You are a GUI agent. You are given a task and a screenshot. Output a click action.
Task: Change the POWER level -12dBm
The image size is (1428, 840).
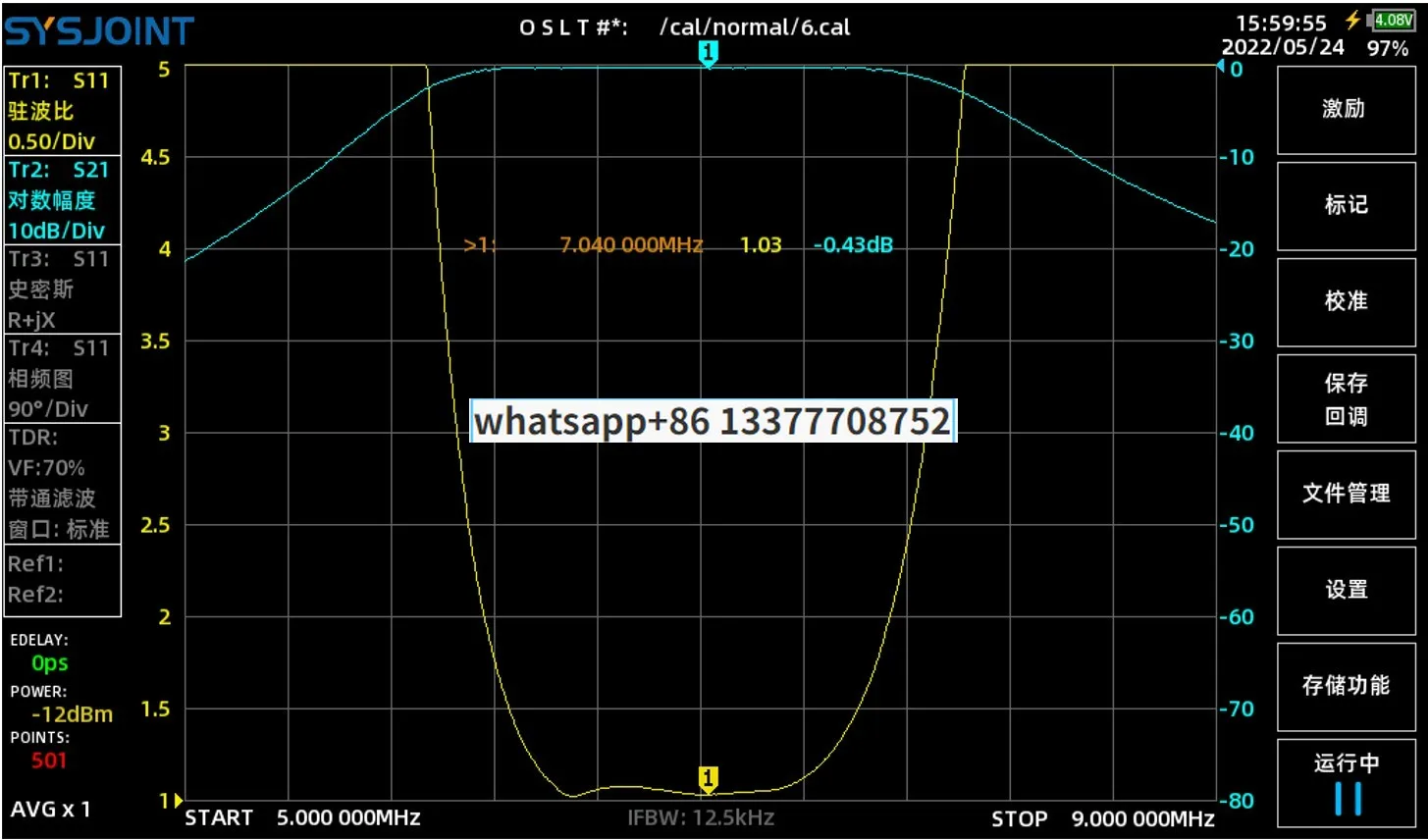(x=72, y=714)
